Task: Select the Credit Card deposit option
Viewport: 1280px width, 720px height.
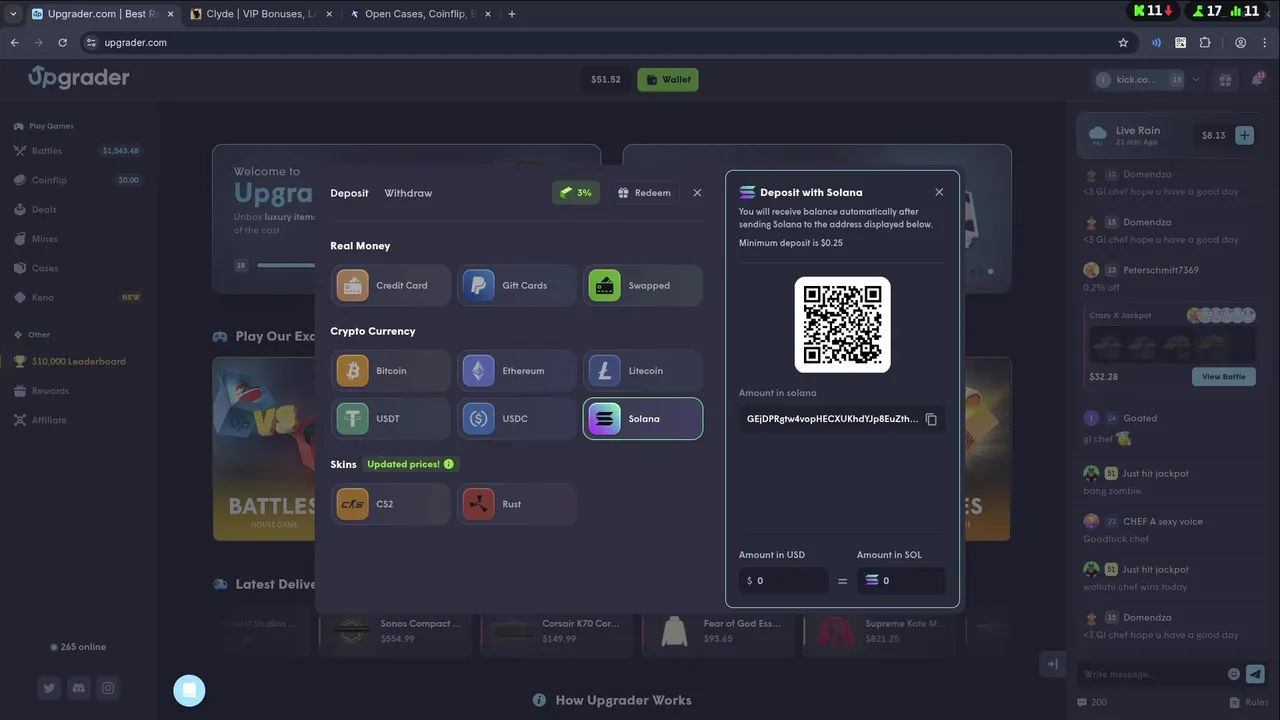Action: 390,285
